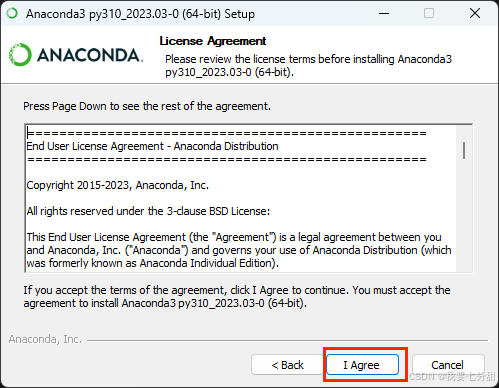Go to previous step with Back button
This screenshot has height=388, width=499.
point(287,365)
